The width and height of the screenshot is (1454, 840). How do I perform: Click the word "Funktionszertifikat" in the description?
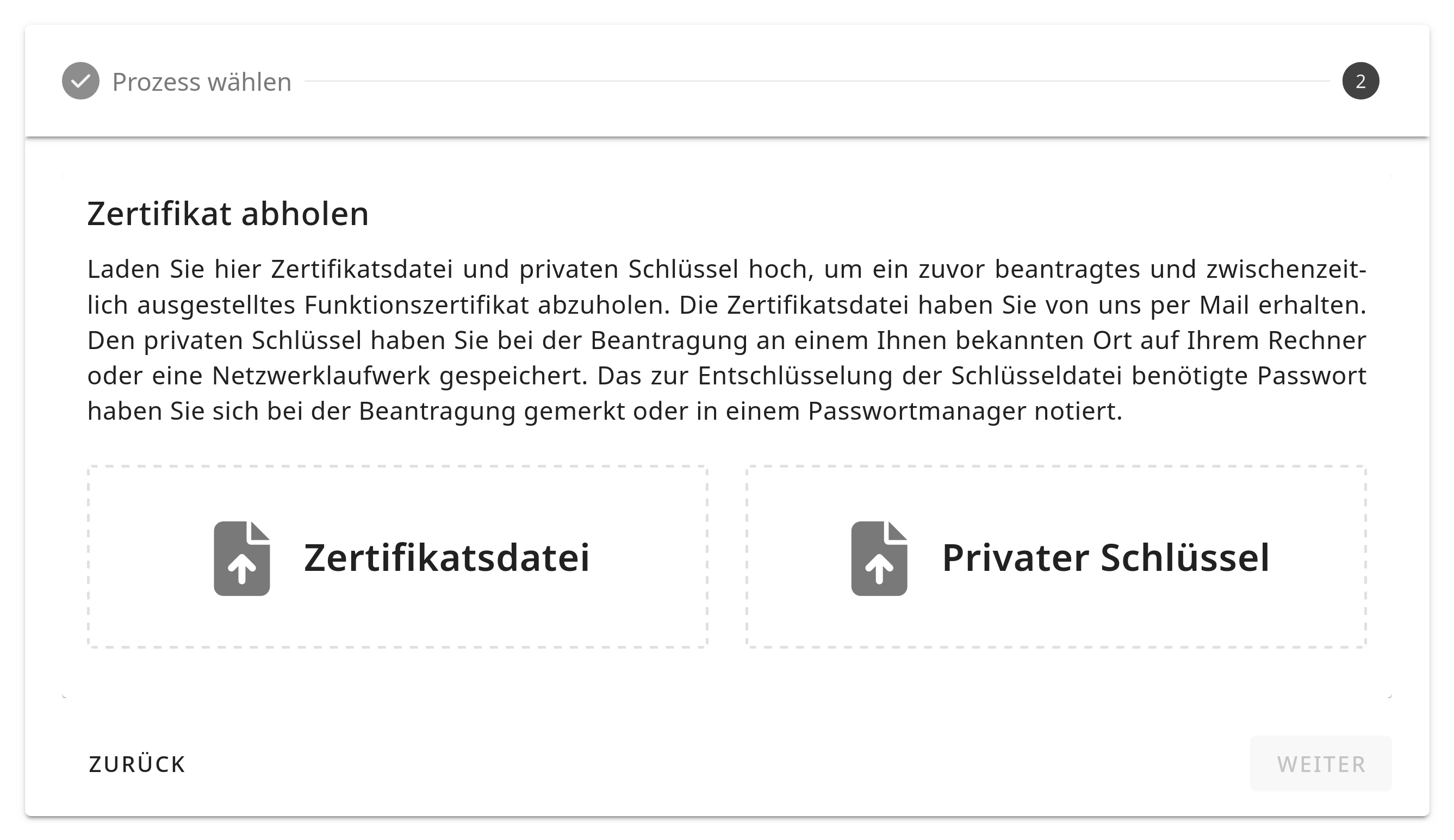(416, 305)
